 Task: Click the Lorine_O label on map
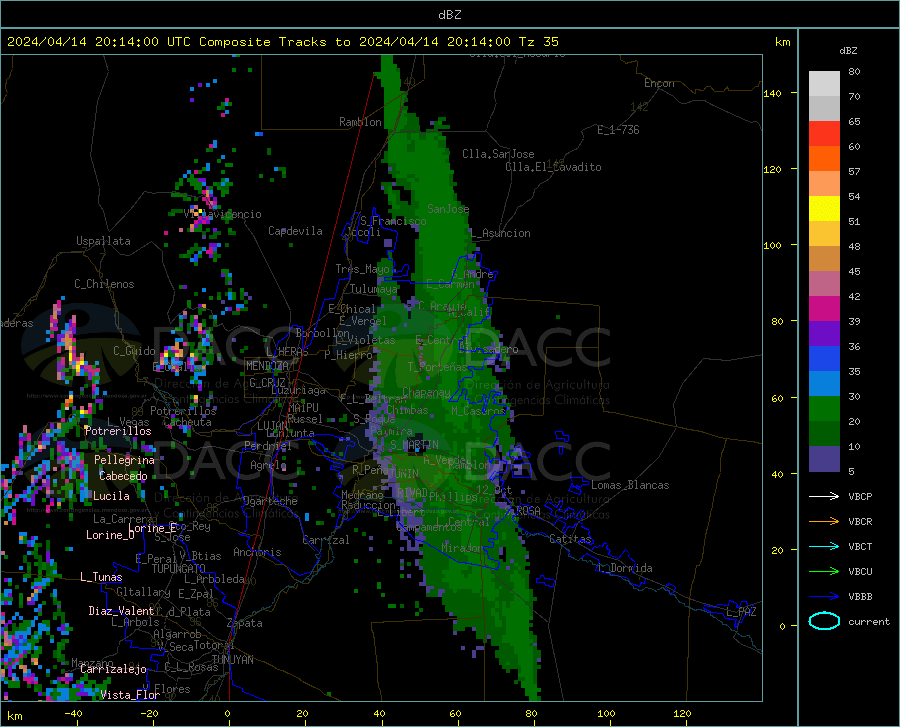110,535
